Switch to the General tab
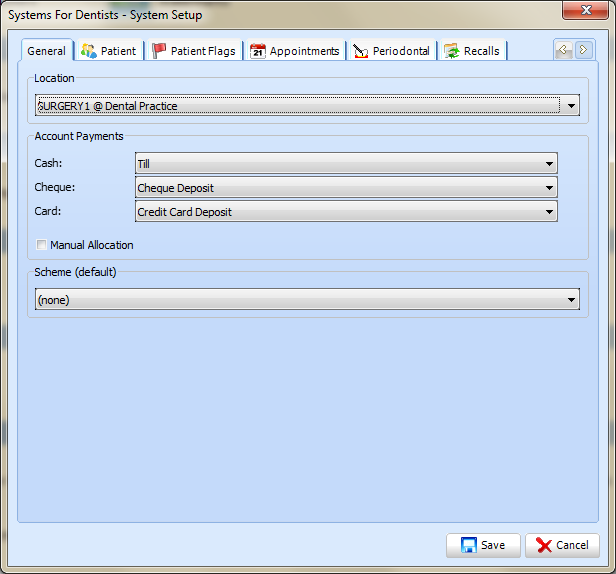Image resolution: width=616 pixels, height=574 pixels. 47,51
